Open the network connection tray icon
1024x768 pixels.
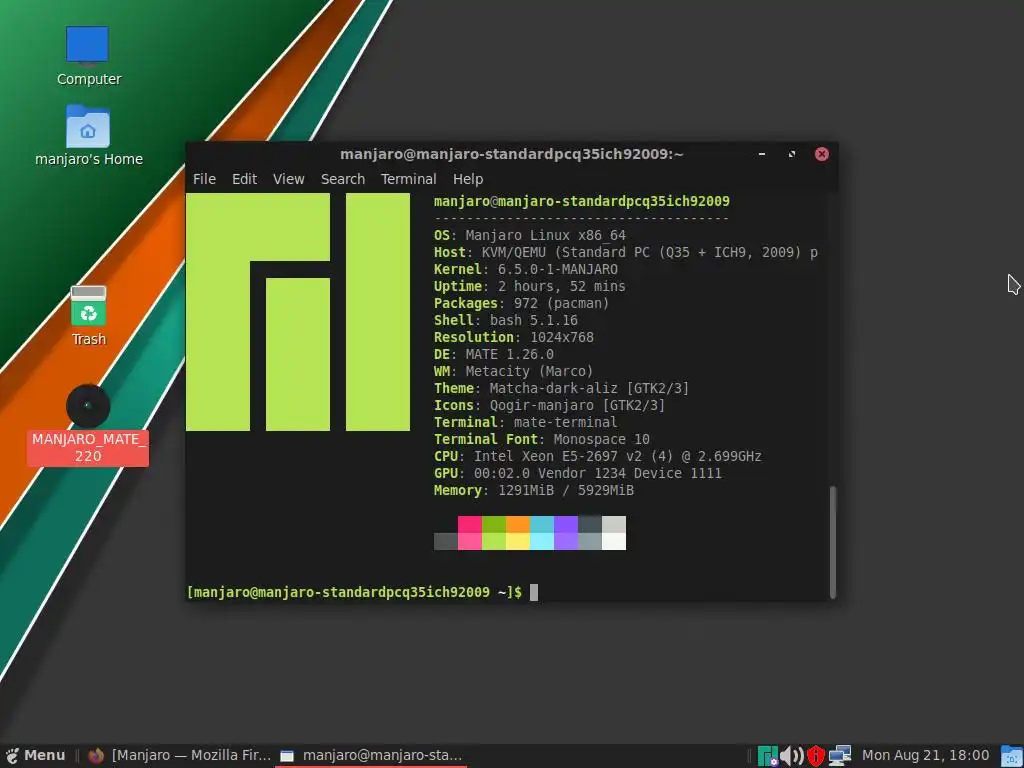(840, 756)
